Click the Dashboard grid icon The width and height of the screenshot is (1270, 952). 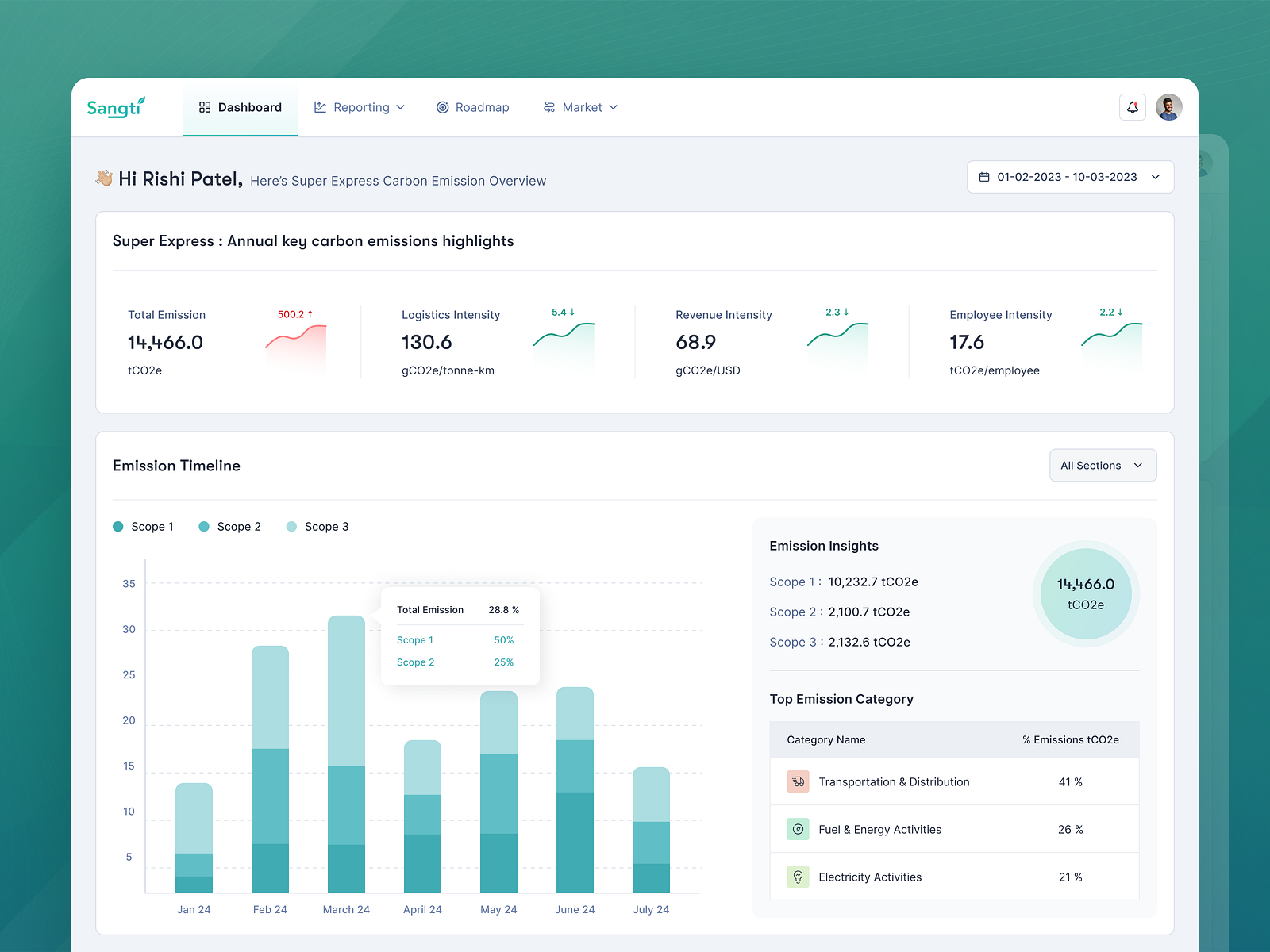[x=205, y=106]
